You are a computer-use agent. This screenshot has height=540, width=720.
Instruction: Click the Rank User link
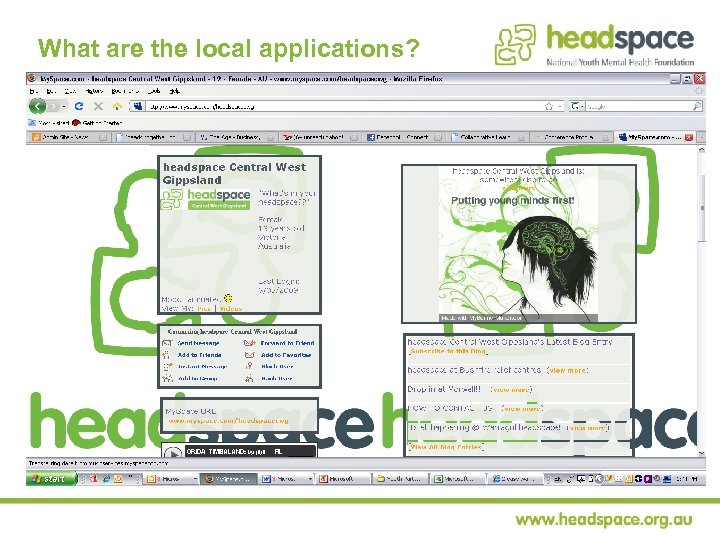[276, 378]
